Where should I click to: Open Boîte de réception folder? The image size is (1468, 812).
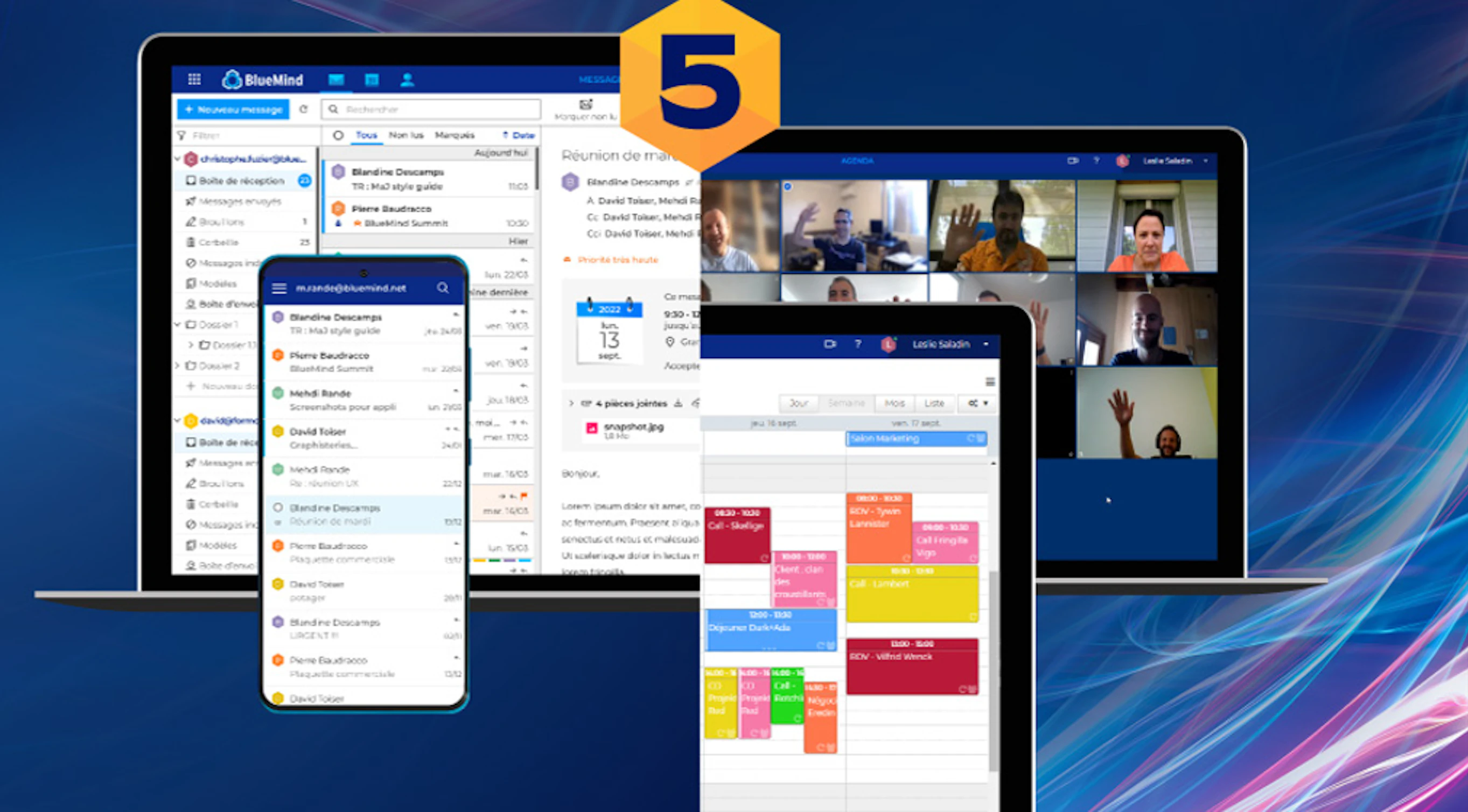(x=242, y=180)
